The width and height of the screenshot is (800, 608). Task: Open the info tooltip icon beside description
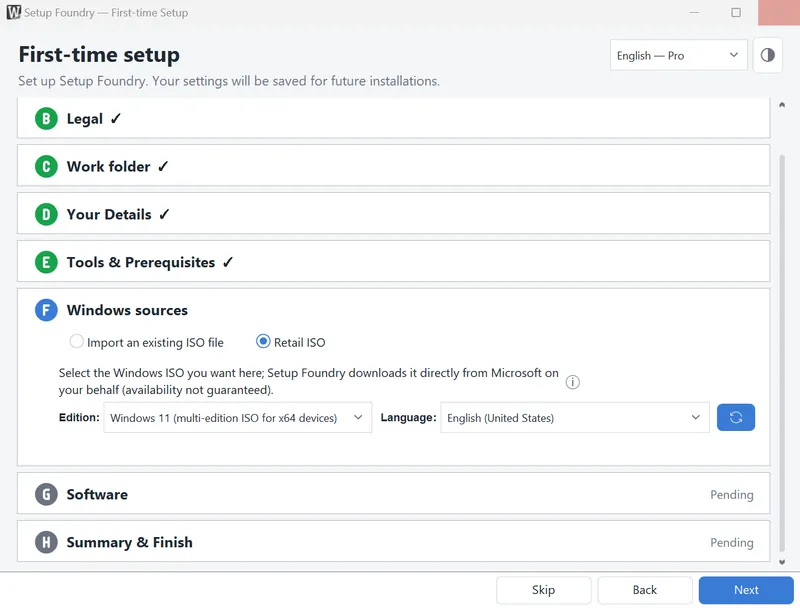(572, 382)
